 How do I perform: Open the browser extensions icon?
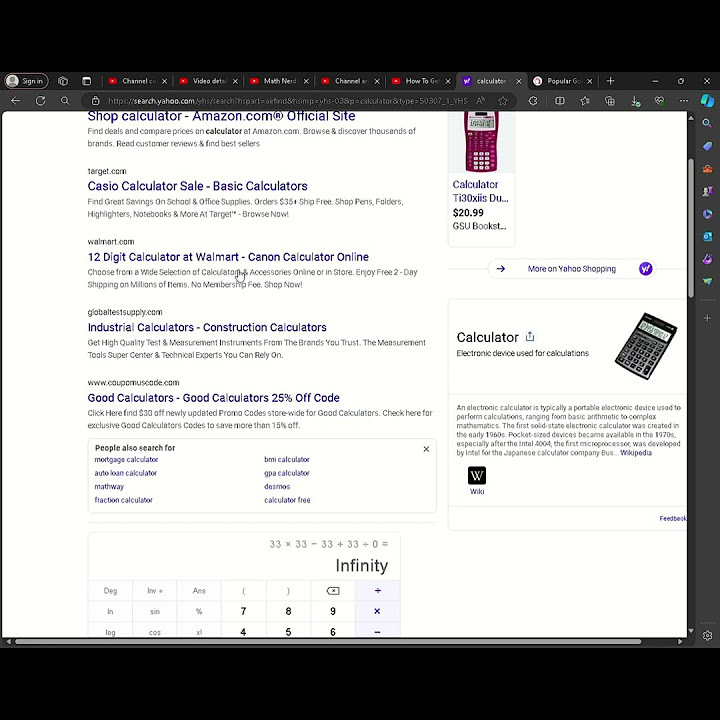[x=533, y=101]
